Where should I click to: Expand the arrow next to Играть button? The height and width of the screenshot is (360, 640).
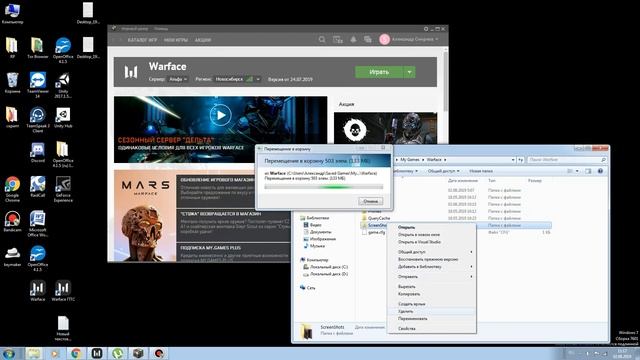[409, 72]
